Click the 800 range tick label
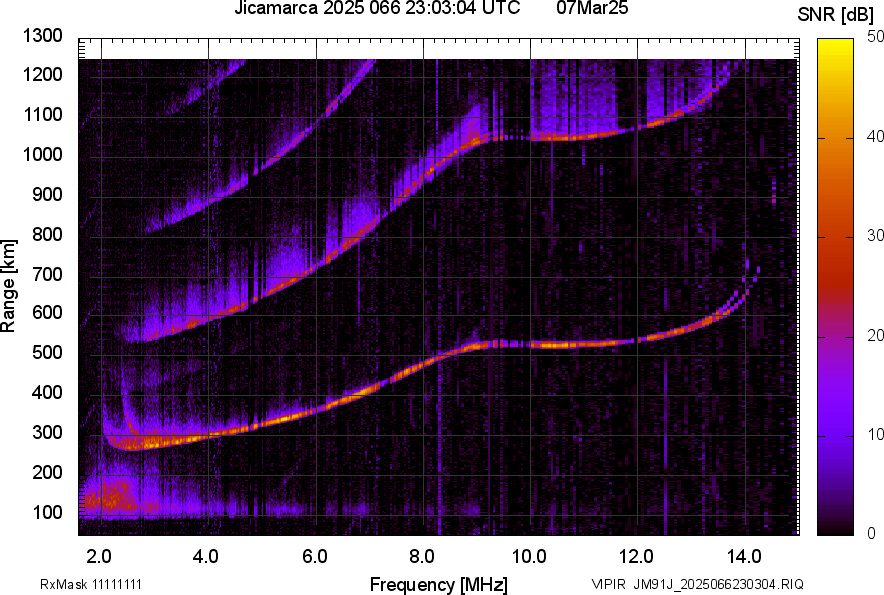The width and height of the screenshot is (884, 595). pos(47,233)
